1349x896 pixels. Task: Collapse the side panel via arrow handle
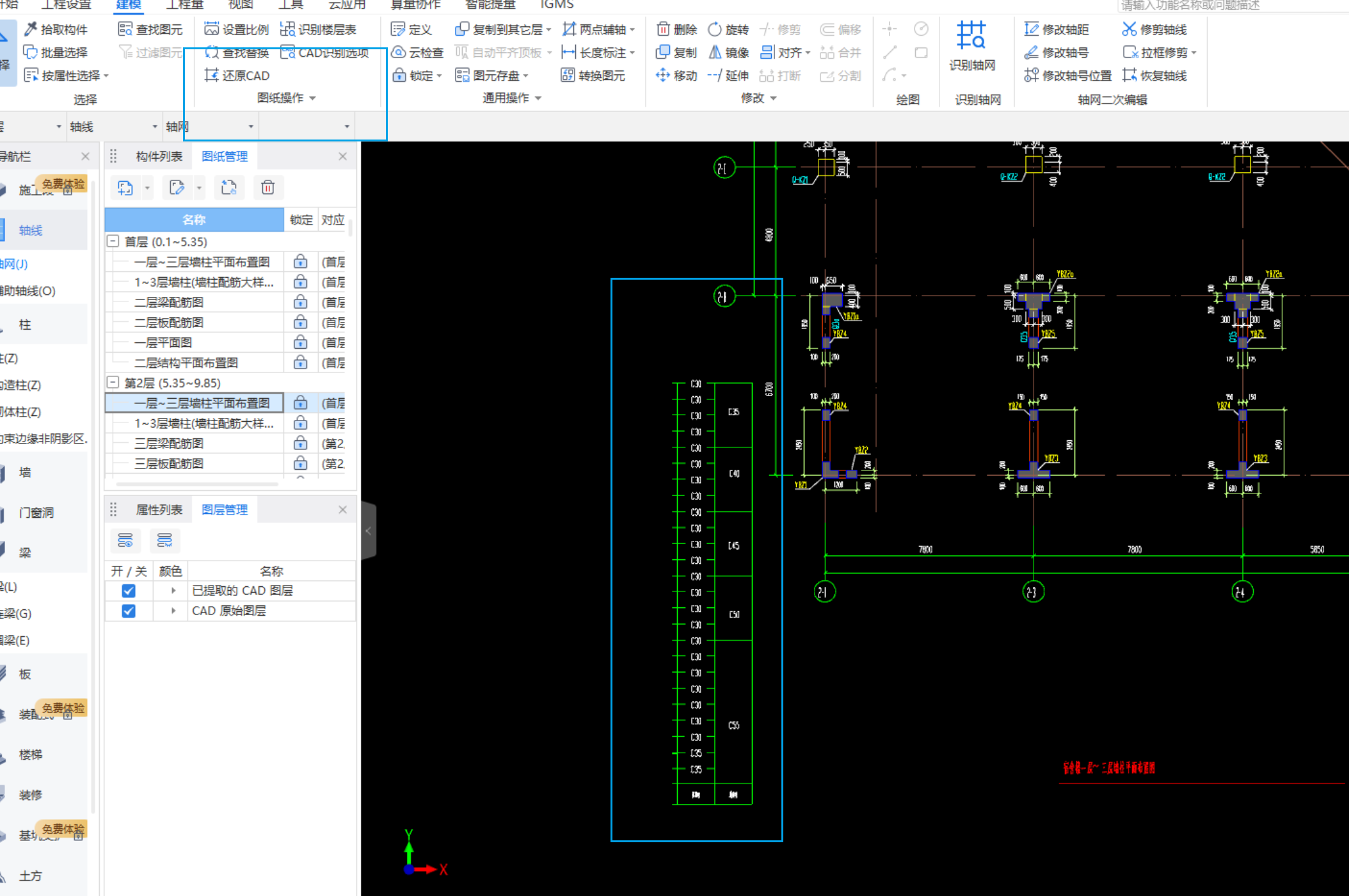pos(368,531)
